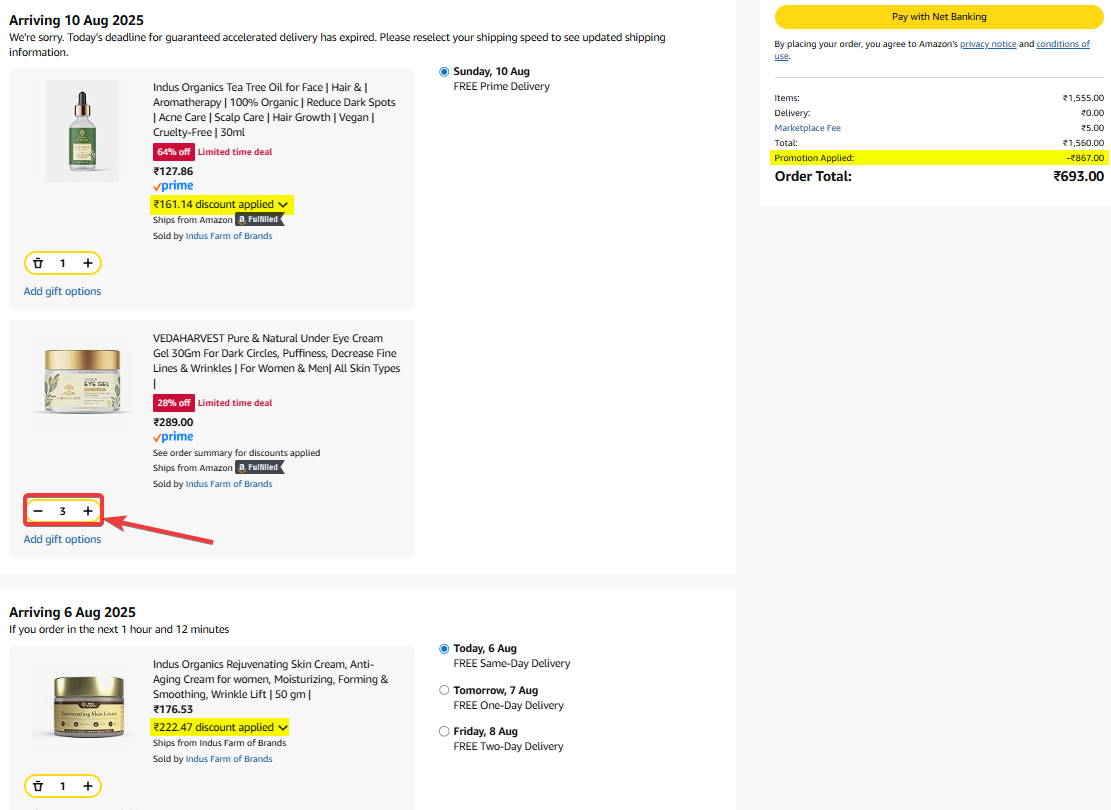Image resolution: width=1111 pixels, height=810 pixels.
Task: Increase Rejuvenating Skin Cream quantity with plus icon
Action: (88, 786)
